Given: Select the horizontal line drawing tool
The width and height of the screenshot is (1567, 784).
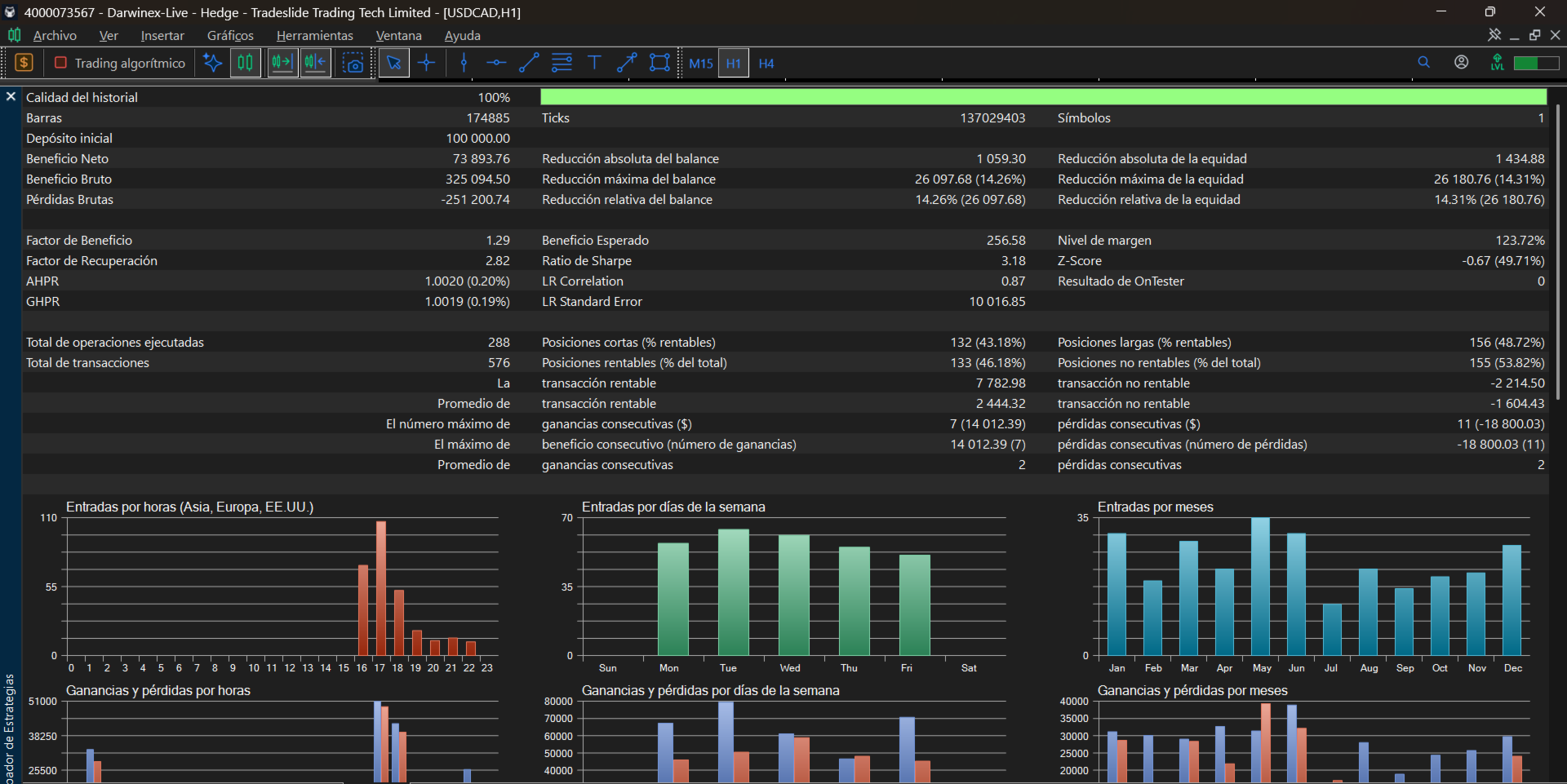Looking at the screenshot, I should pyautogui.click(x=496, y=63).
